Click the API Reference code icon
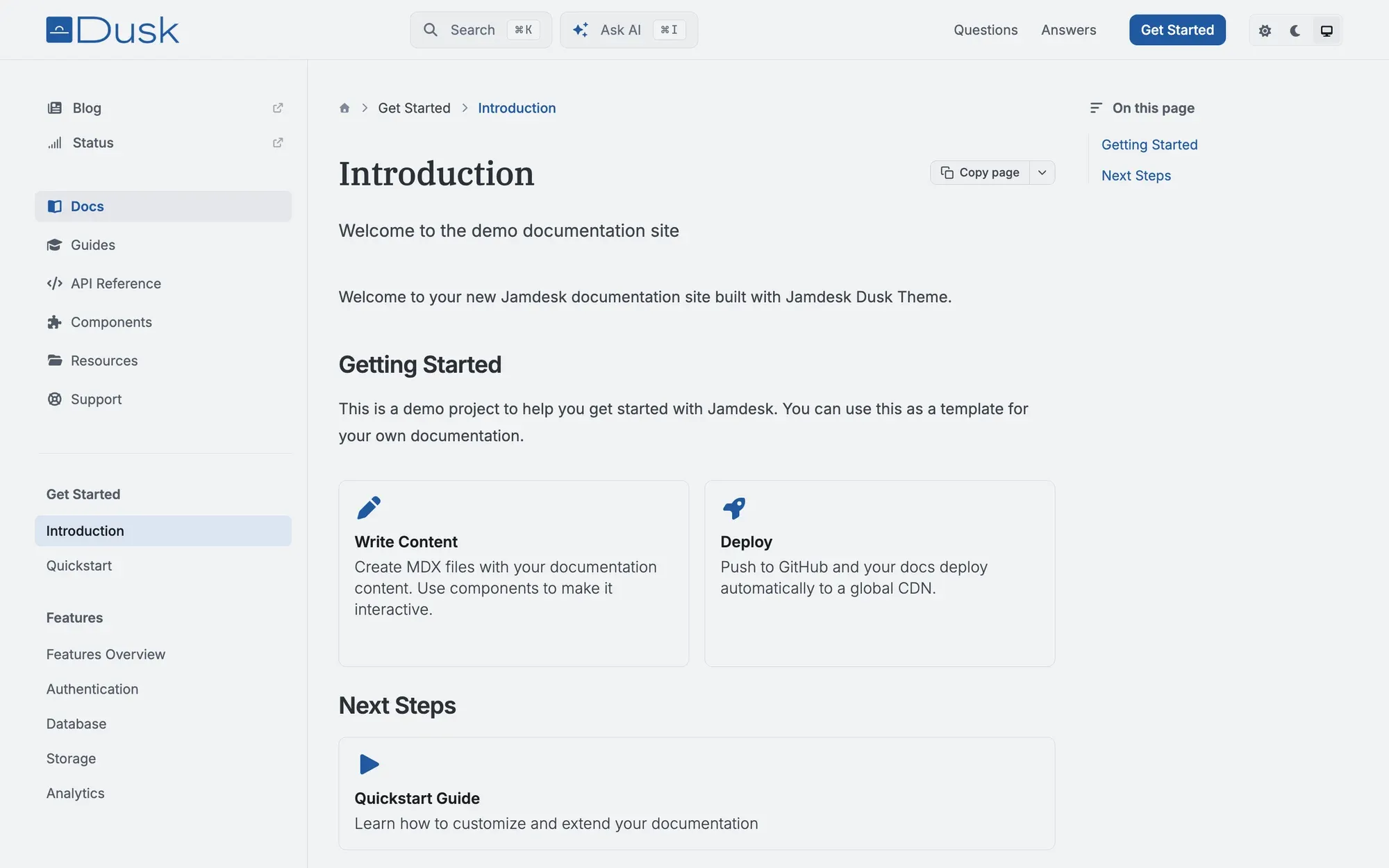This screenshot has width=1389, height=868. tap(54, 283)
